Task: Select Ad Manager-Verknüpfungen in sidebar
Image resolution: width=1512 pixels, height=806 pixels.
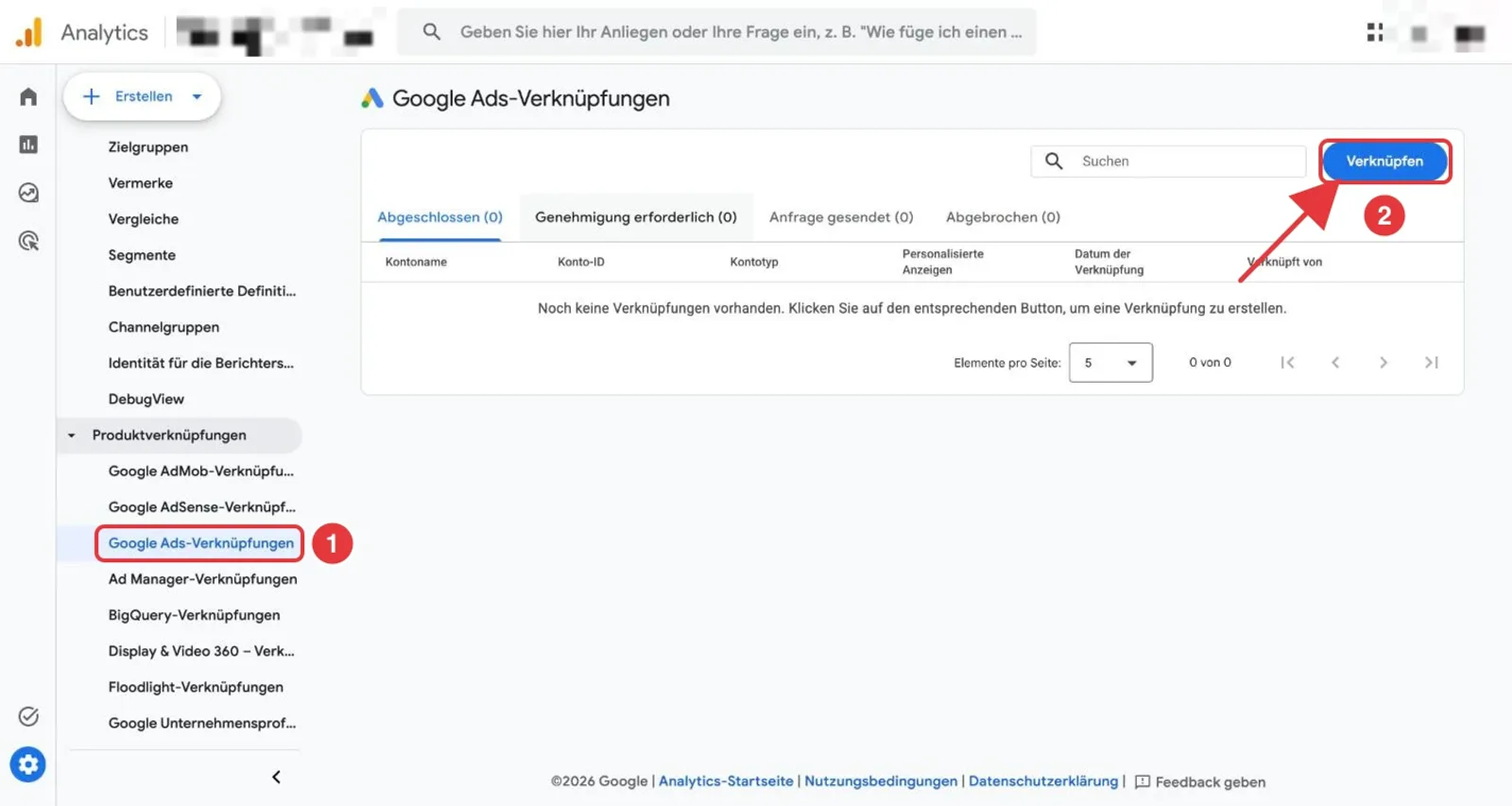Action: (x=202, y=579)
